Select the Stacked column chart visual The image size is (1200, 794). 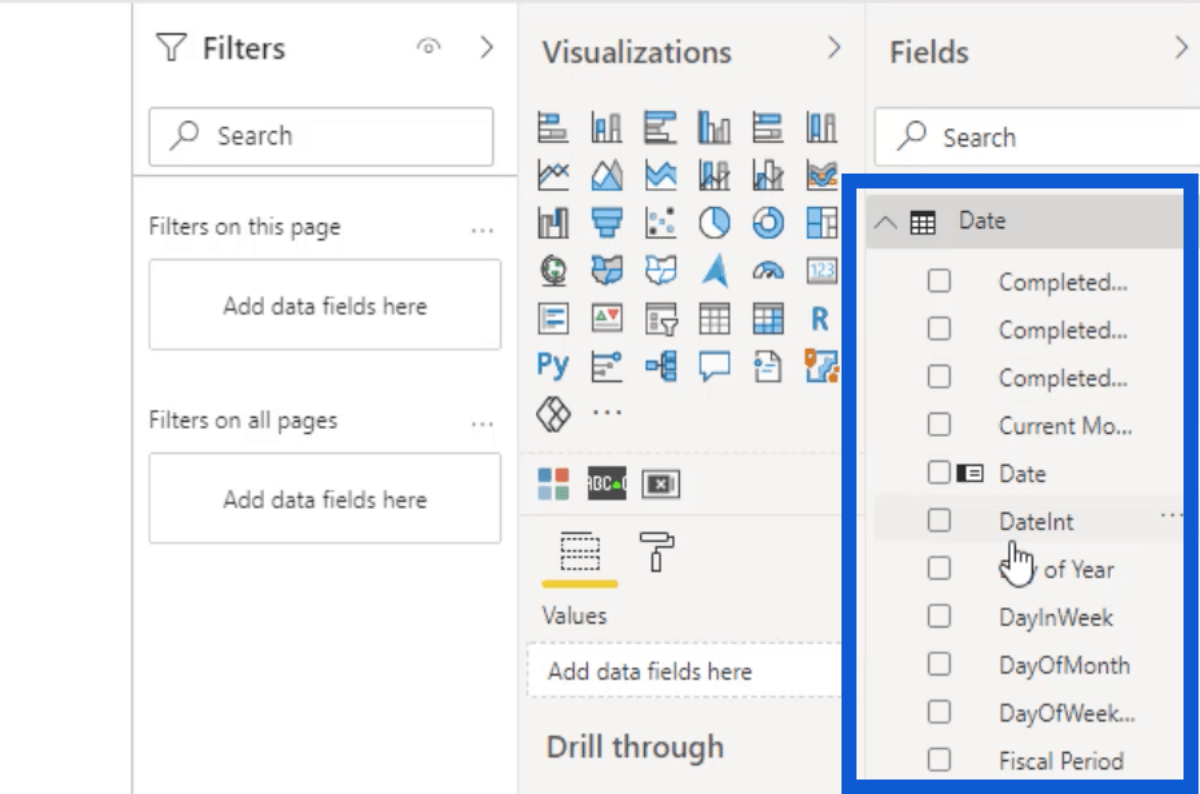coord(607,127)
